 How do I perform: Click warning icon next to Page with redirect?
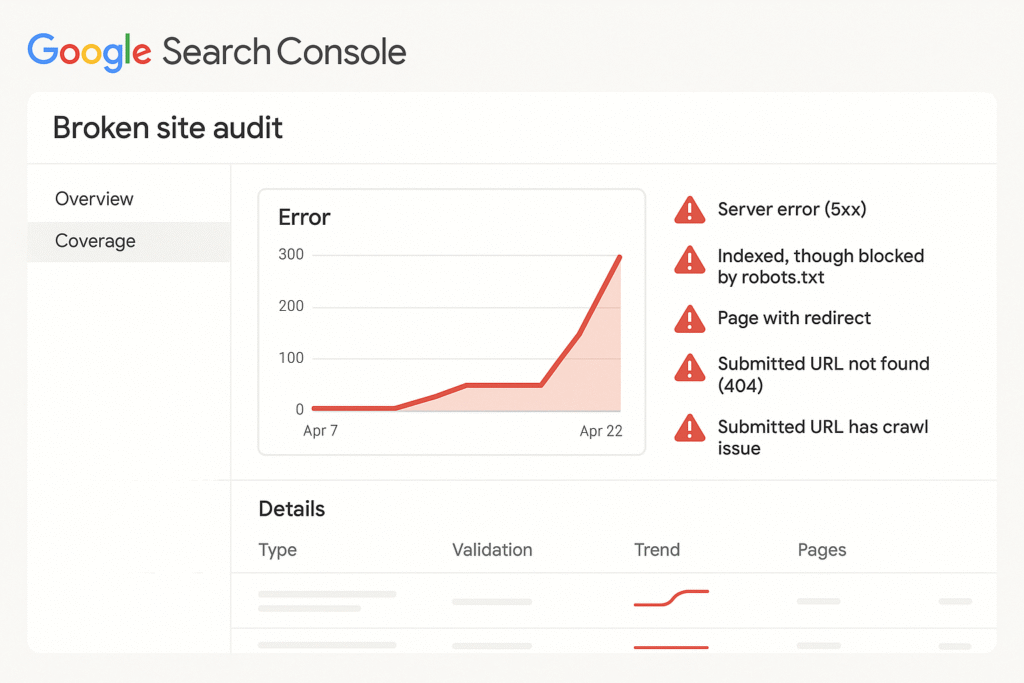click(x=690, y=319)
